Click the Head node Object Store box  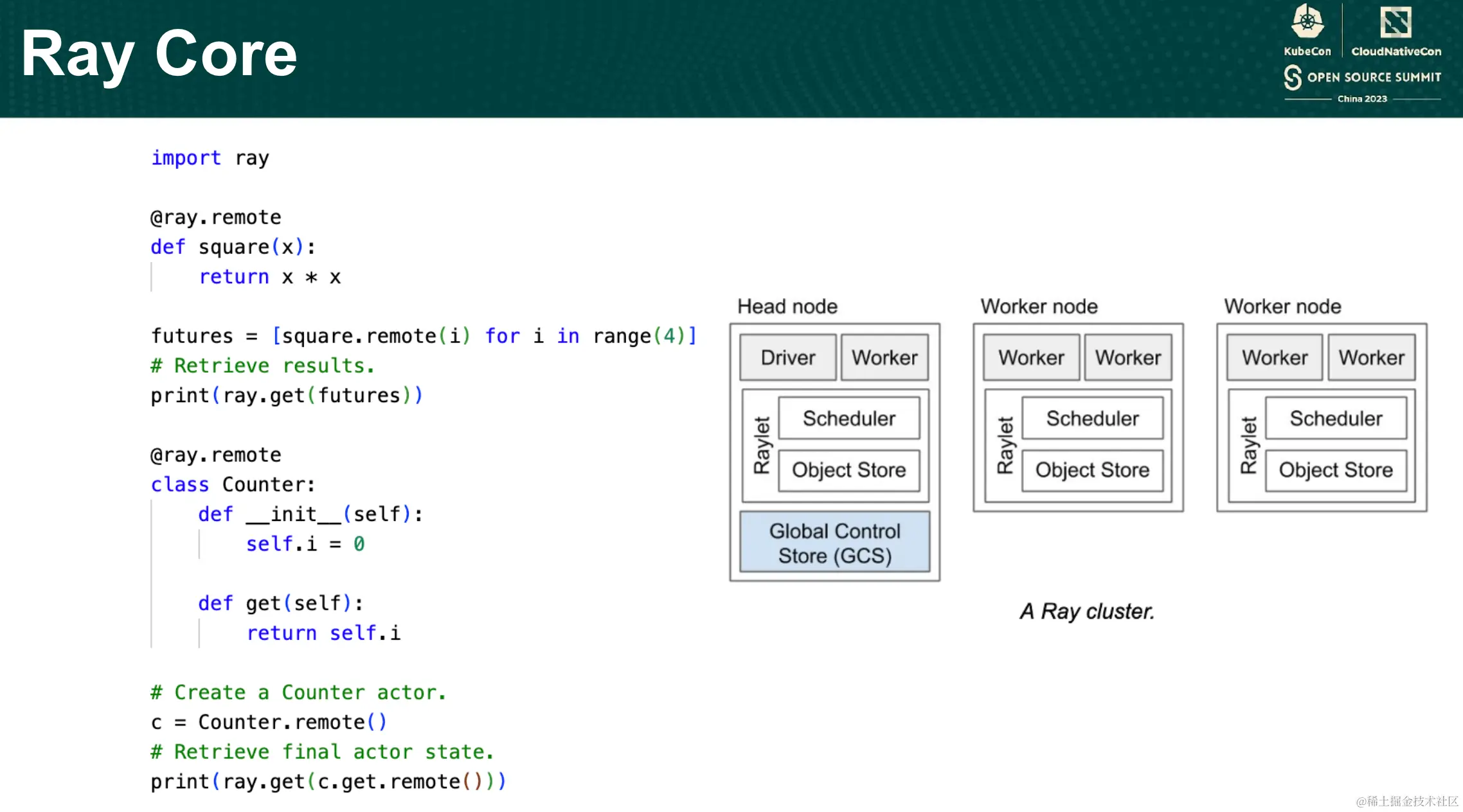[848, 470]
